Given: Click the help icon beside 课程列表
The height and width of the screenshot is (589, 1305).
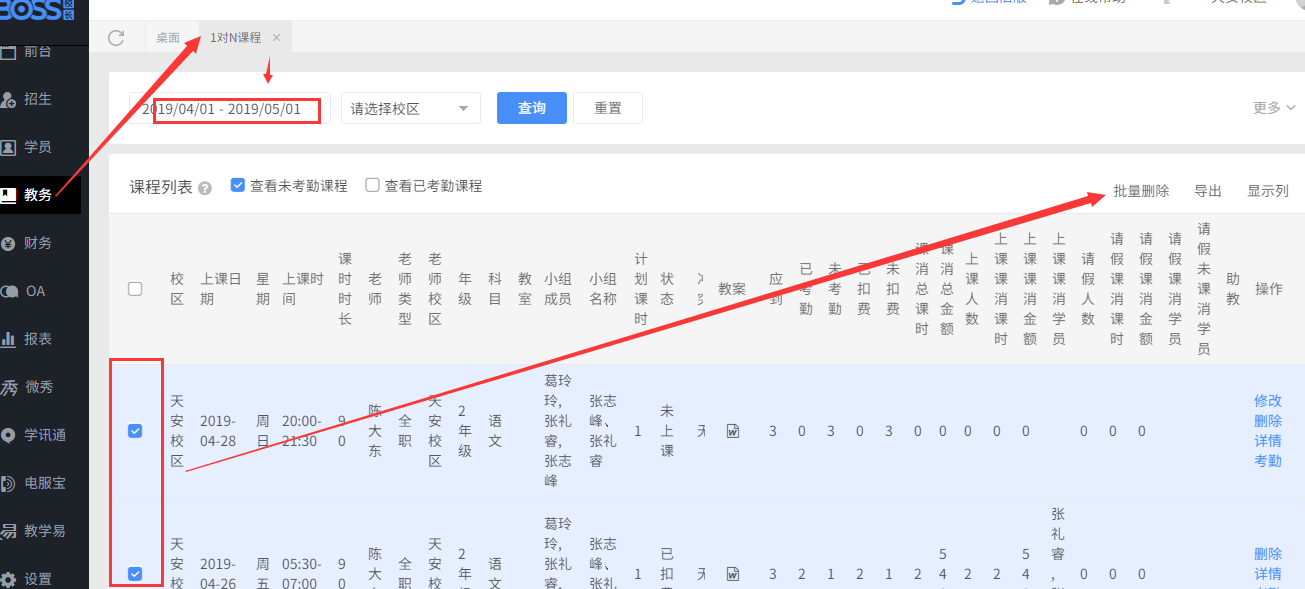Looking at the screenshot, I should [x=205, y=188].
